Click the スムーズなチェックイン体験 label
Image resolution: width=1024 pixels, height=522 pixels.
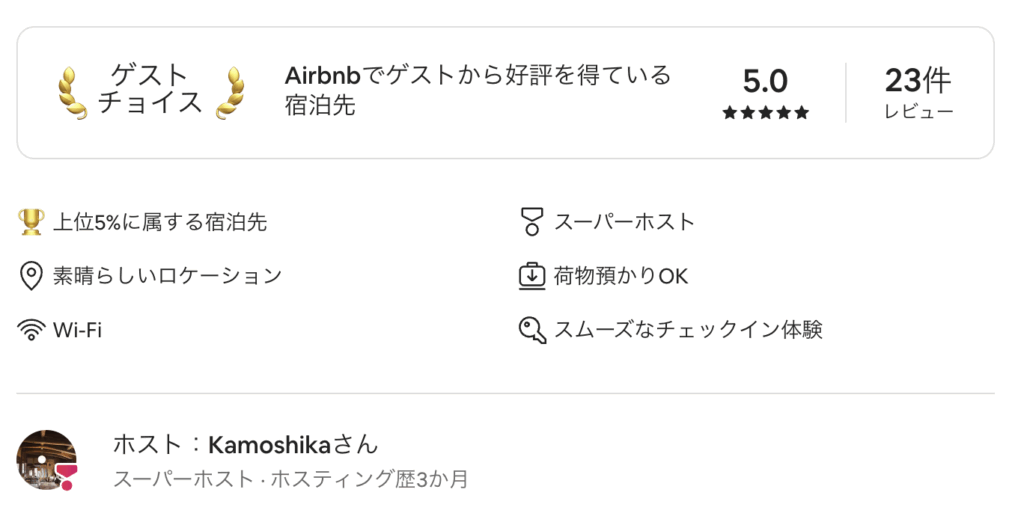688,330
